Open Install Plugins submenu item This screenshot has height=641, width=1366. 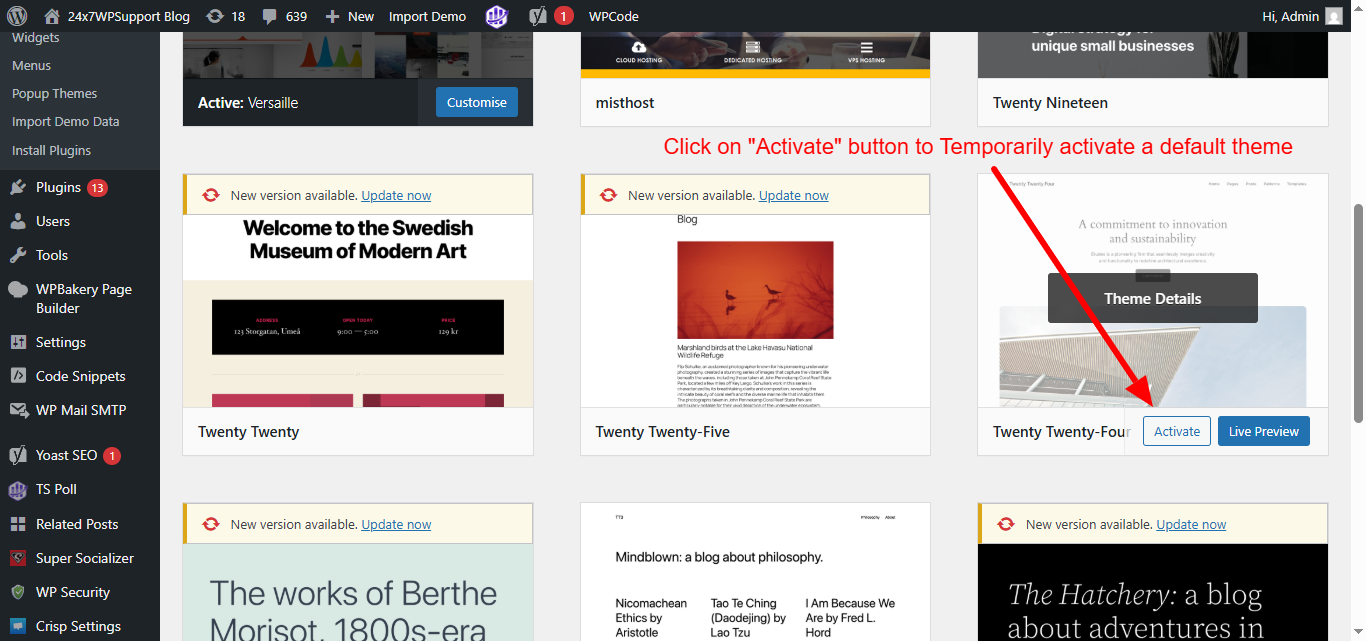(51, 150)
